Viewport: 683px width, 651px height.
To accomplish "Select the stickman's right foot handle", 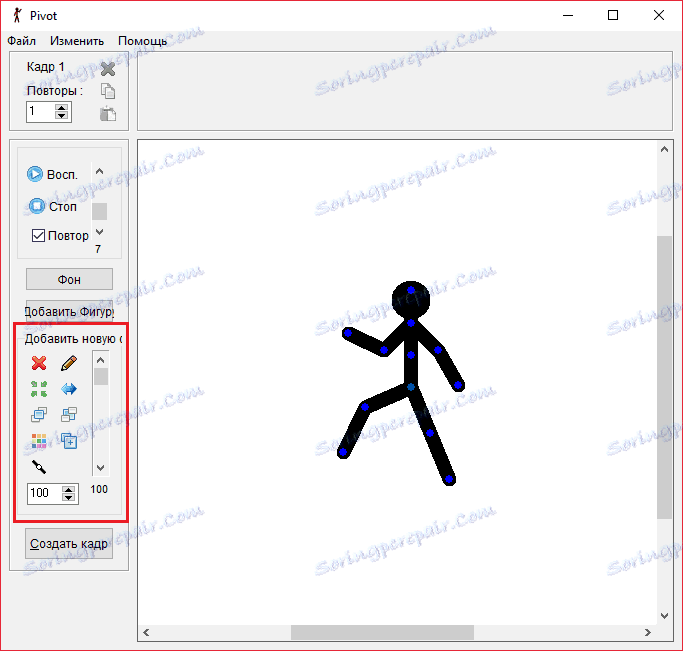I will 449,479.
